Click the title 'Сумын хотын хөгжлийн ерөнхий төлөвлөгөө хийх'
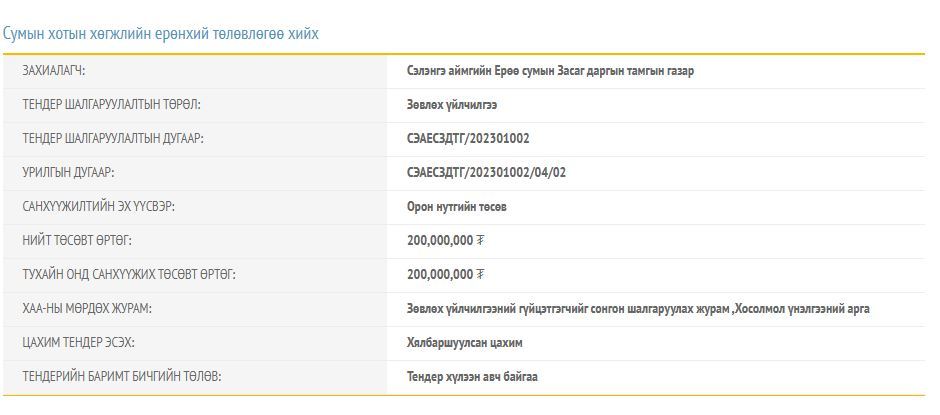940x415 pixels. point(161,33)
